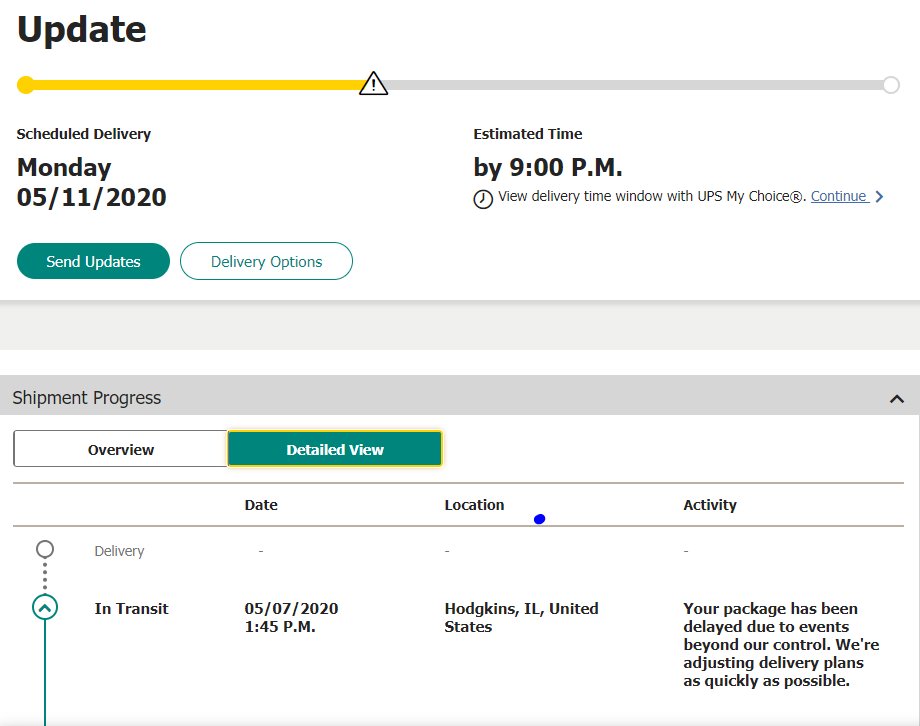Click the arrow chevron after Continue
The image size is (920, 726).
879,197
